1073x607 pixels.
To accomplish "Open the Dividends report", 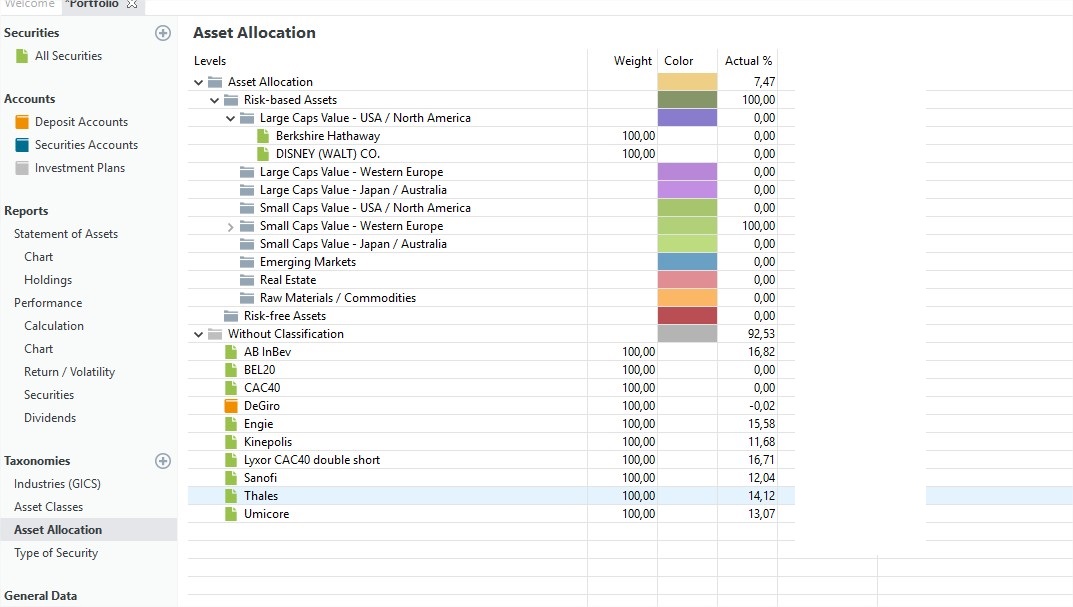I will pyautogui.click(x=50, y=417).
